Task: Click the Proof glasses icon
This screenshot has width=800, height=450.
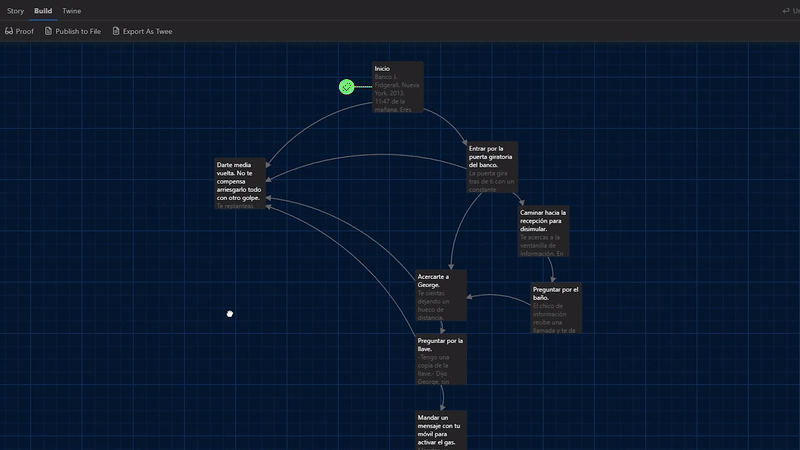Action: pyautogui.click(x=9, y=31)
